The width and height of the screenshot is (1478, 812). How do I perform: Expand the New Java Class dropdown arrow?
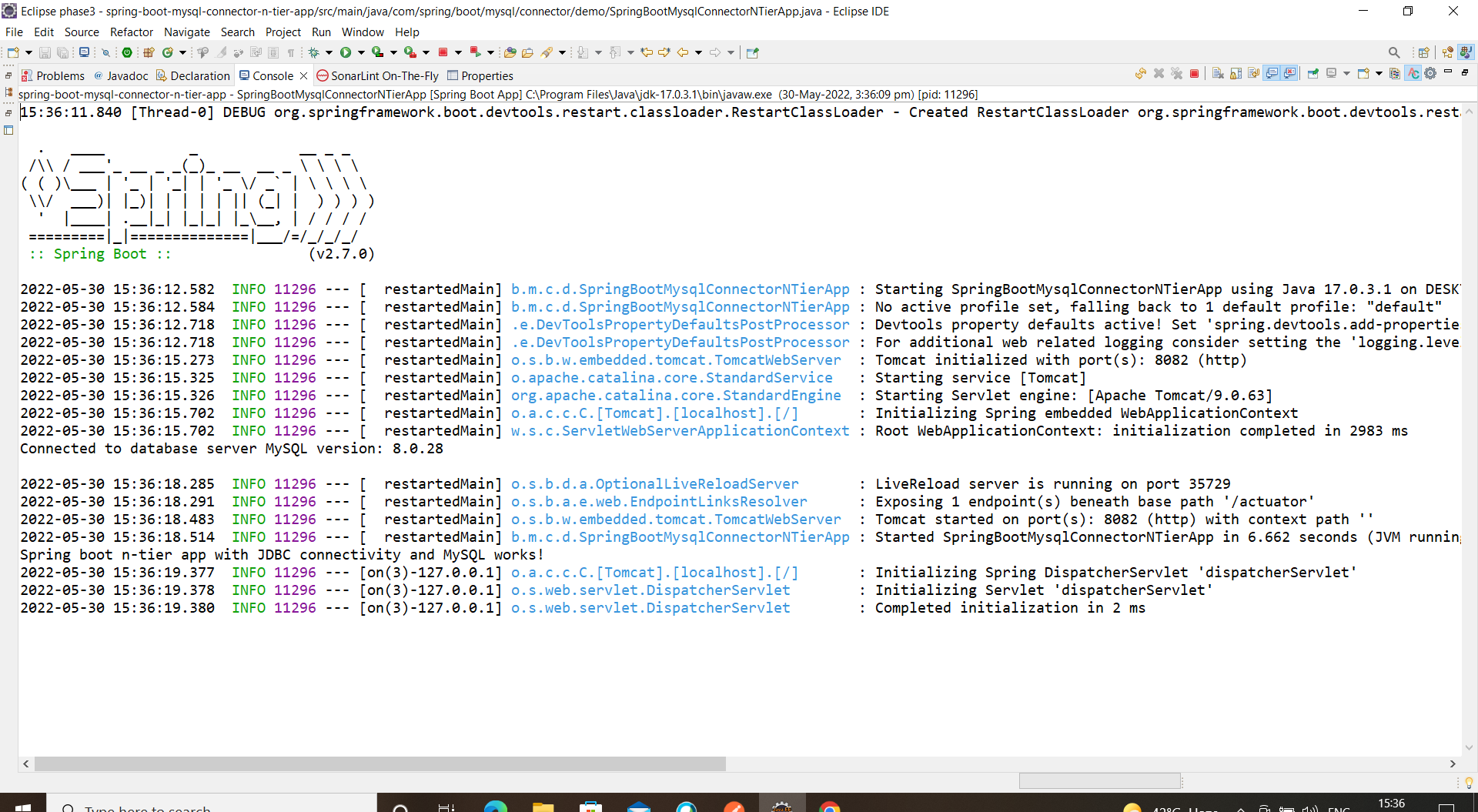(182, 52)
